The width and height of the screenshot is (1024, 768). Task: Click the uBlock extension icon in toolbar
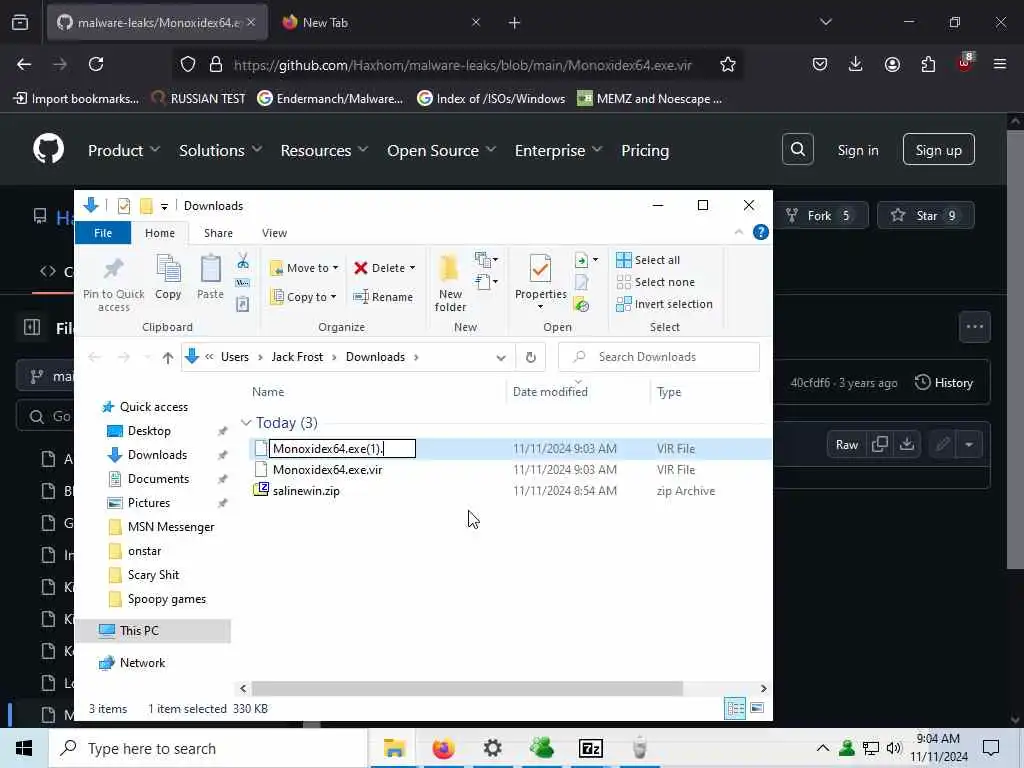964,63
